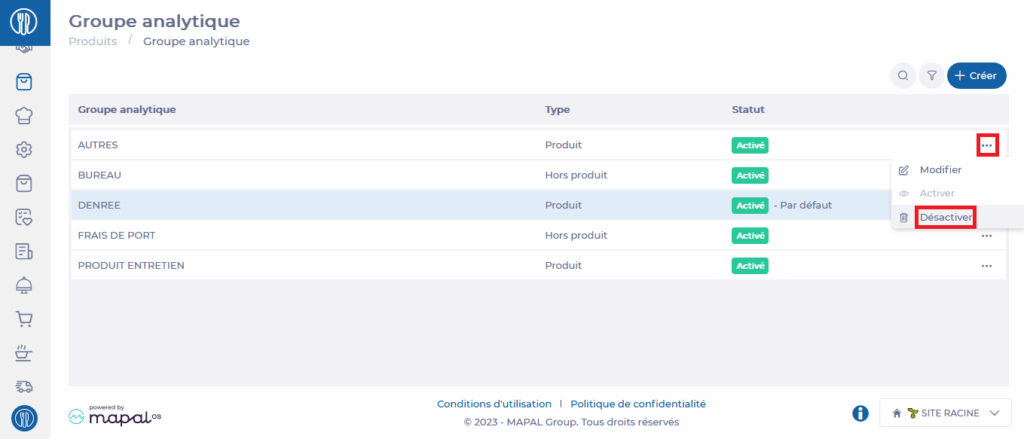Click the blue information icon
This screenshot has width=1024, height=439.
860,413
